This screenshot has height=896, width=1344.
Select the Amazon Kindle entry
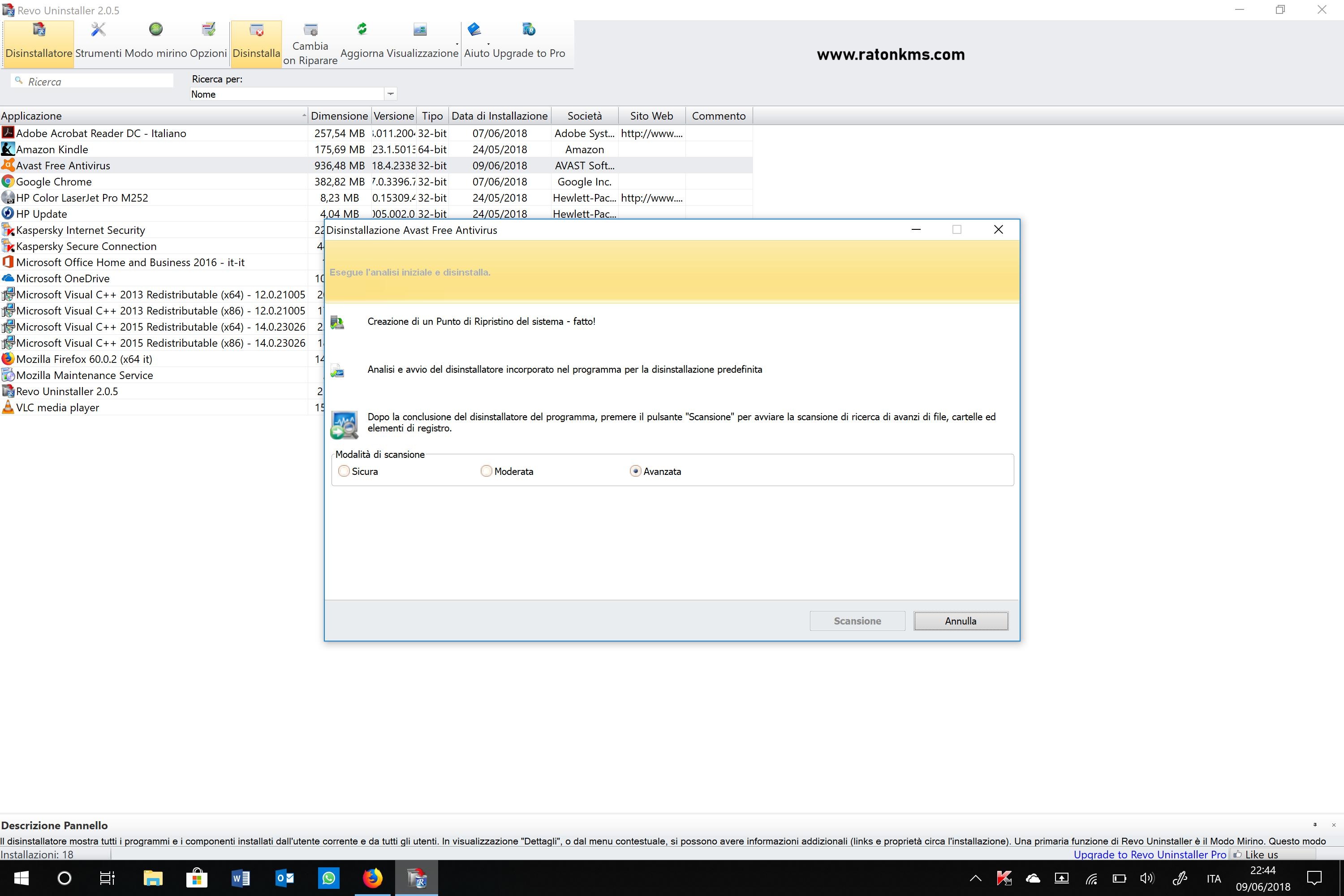(x=376, y=149)
